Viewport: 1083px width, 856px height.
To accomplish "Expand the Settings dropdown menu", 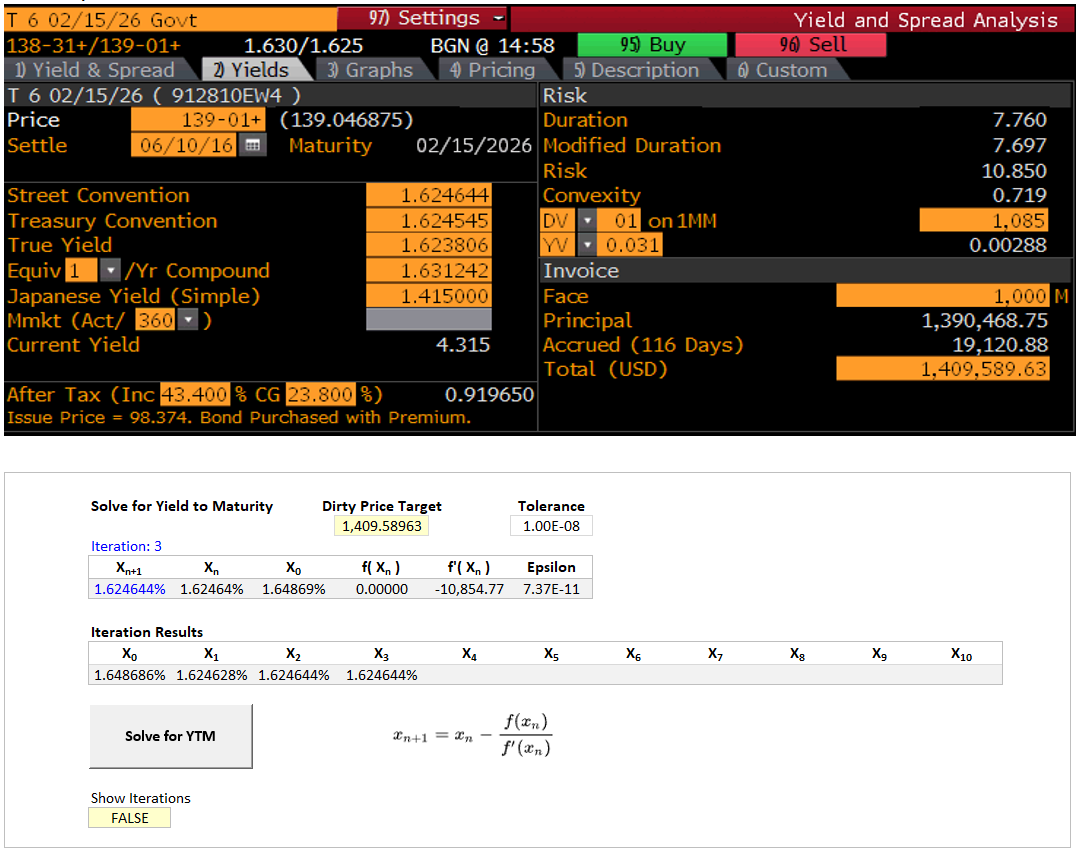I will (x=423, y=18).
